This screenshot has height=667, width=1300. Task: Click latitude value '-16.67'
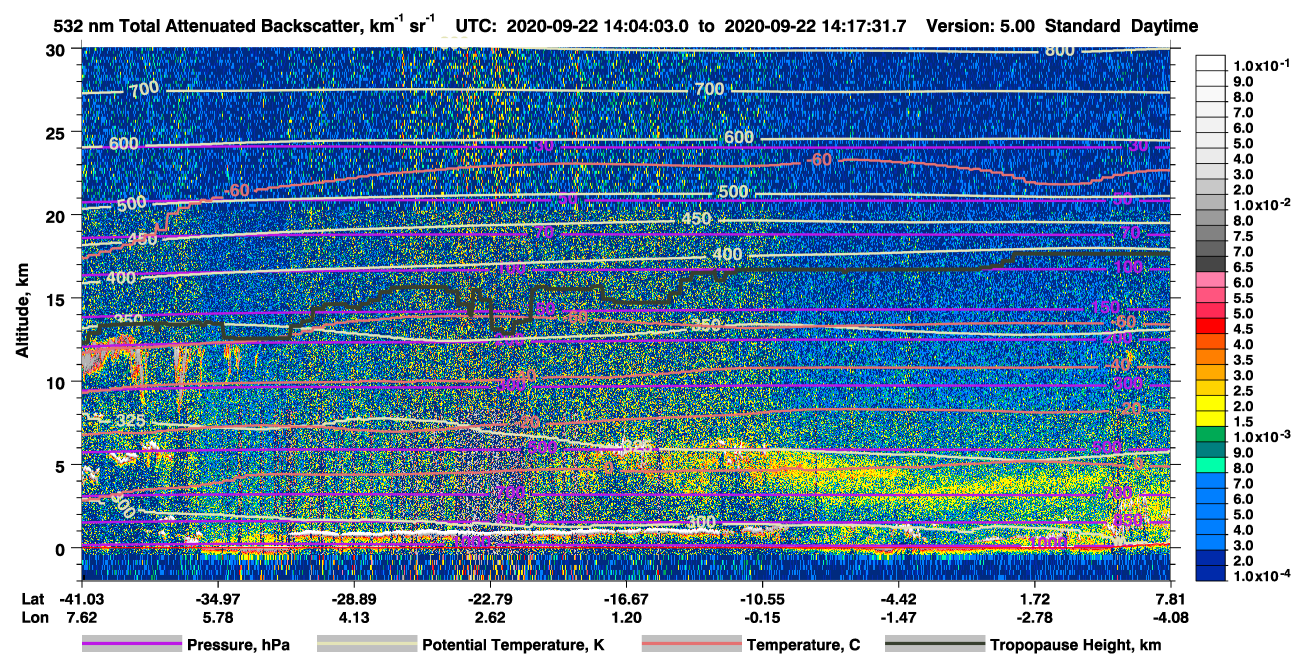(626, 598)
